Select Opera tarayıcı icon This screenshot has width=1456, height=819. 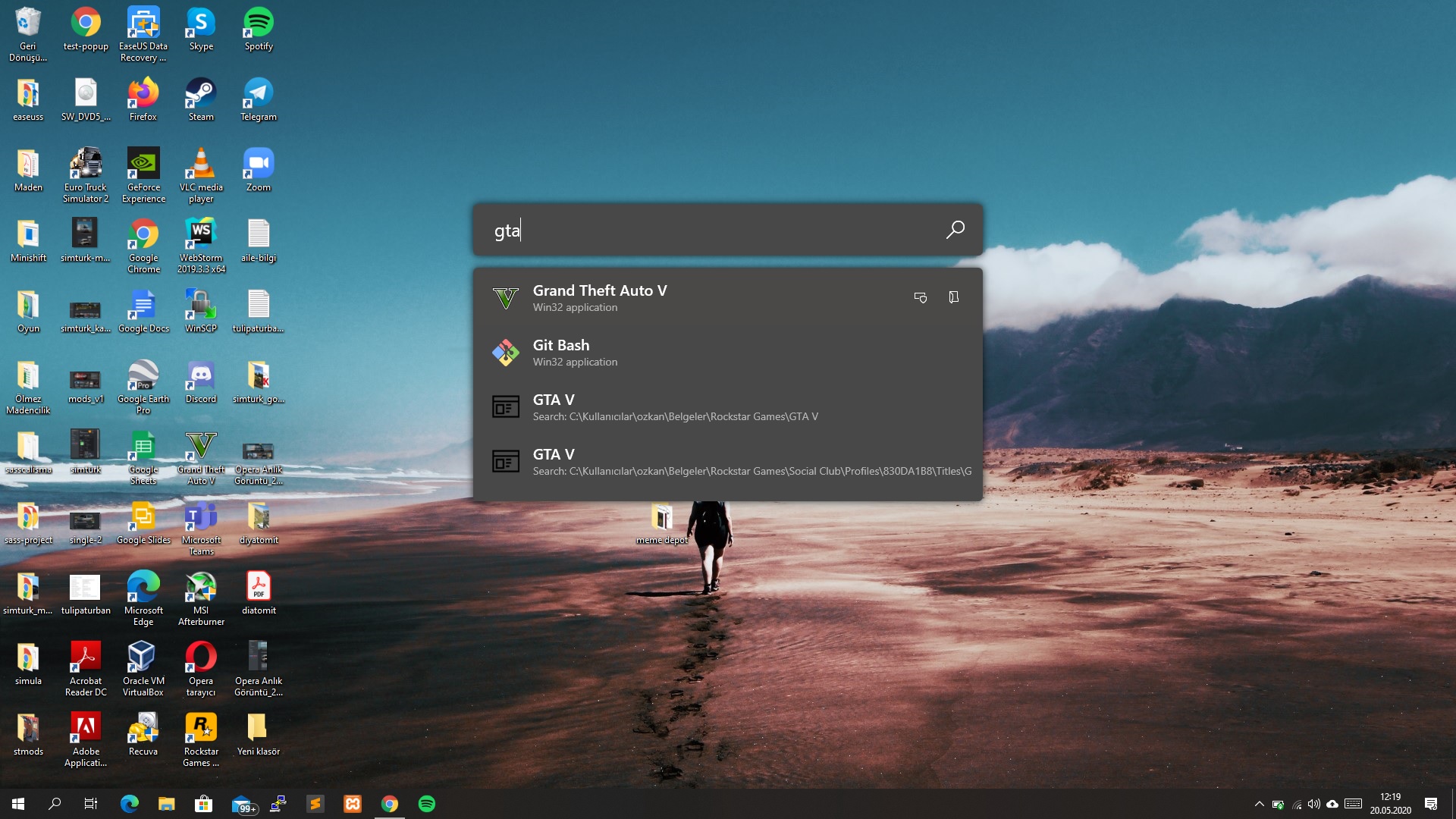(201, 670)
